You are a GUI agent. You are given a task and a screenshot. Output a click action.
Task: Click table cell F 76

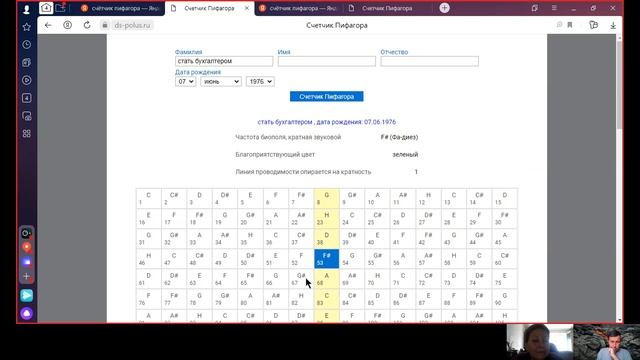149,299
